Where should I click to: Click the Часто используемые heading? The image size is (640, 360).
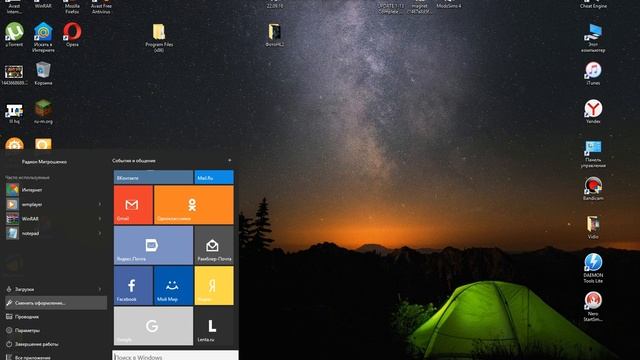coord(27,177)
